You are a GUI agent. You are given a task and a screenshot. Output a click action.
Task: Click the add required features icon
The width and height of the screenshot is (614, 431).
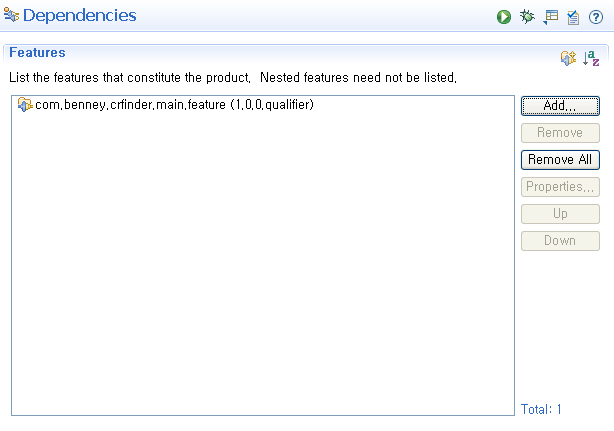[568, 58]
